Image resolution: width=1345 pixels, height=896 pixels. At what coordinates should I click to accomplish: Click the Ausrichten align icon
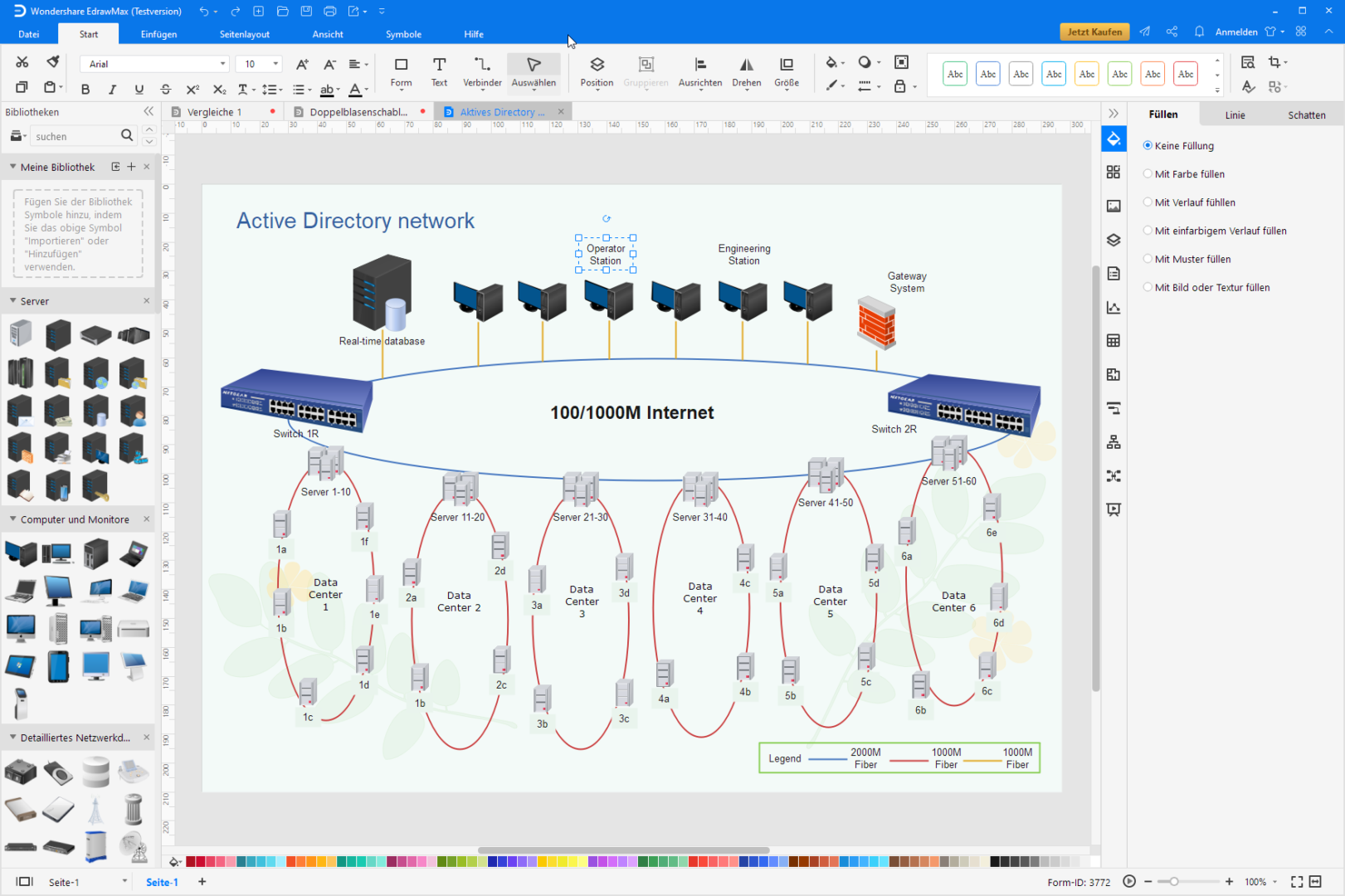699,71
